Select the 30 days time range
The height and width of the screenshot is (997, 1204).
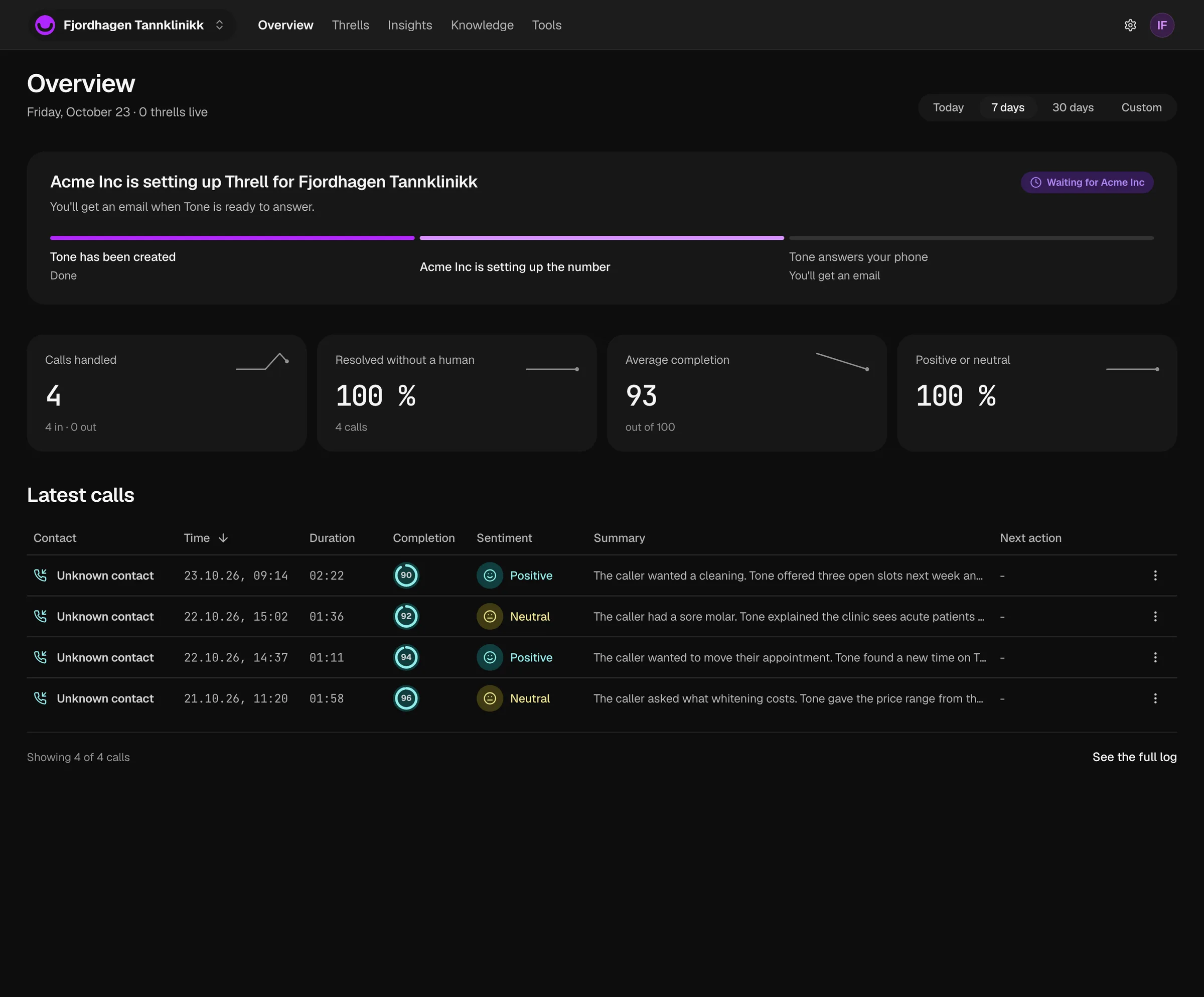[1072, 108]
